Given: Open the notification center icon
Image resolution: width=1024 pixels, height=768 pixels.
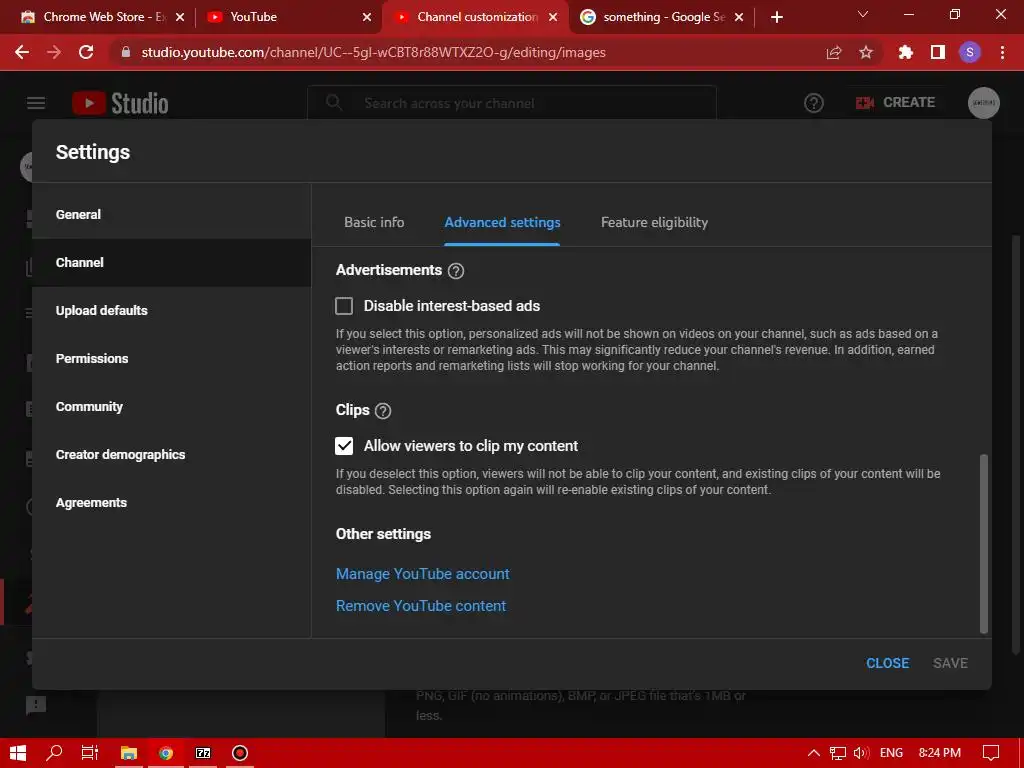Looking at the screenshot, I should [991, 753].
